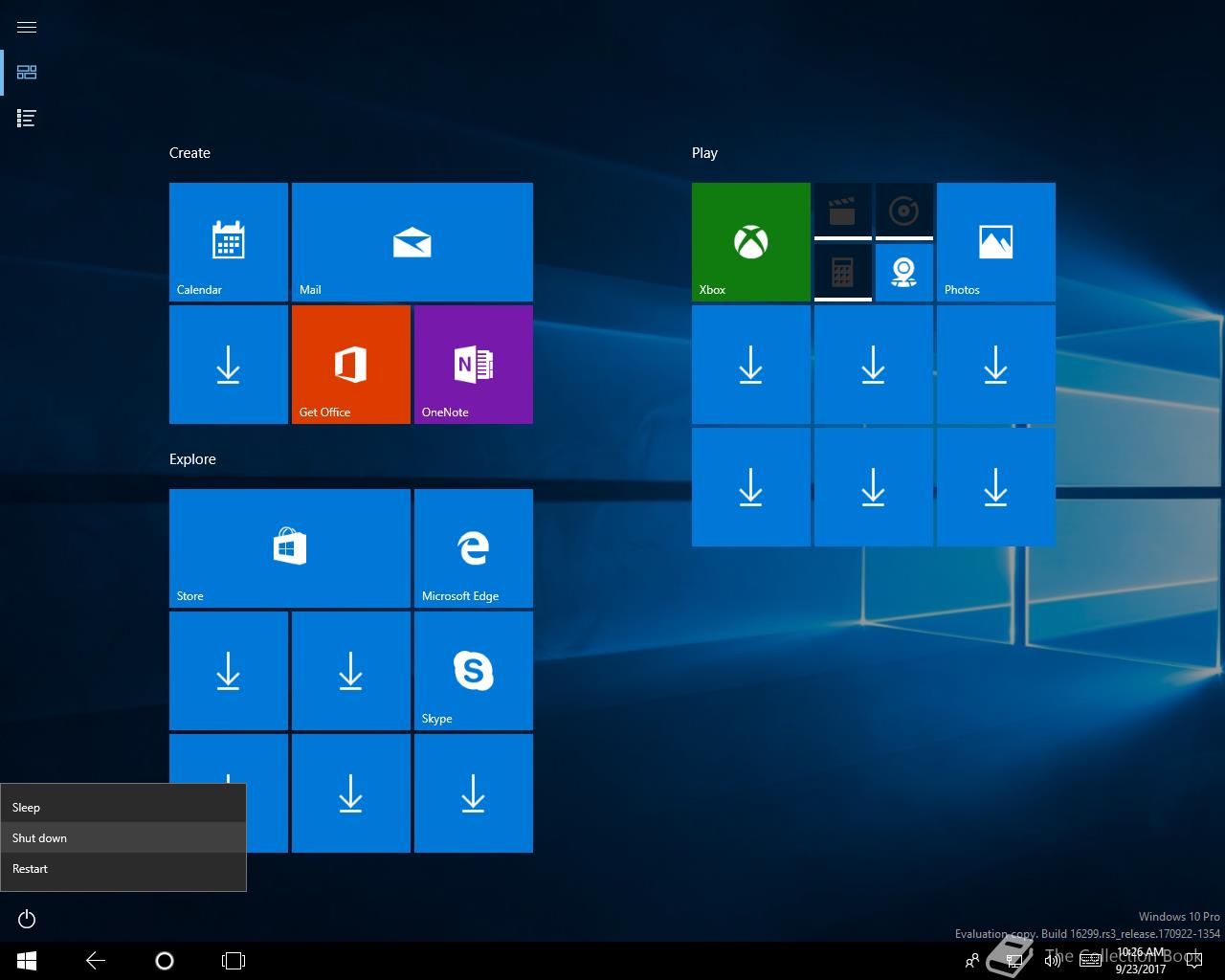Switch to Pinned tiles view
1225x980 pixels.
coord(27,73)
